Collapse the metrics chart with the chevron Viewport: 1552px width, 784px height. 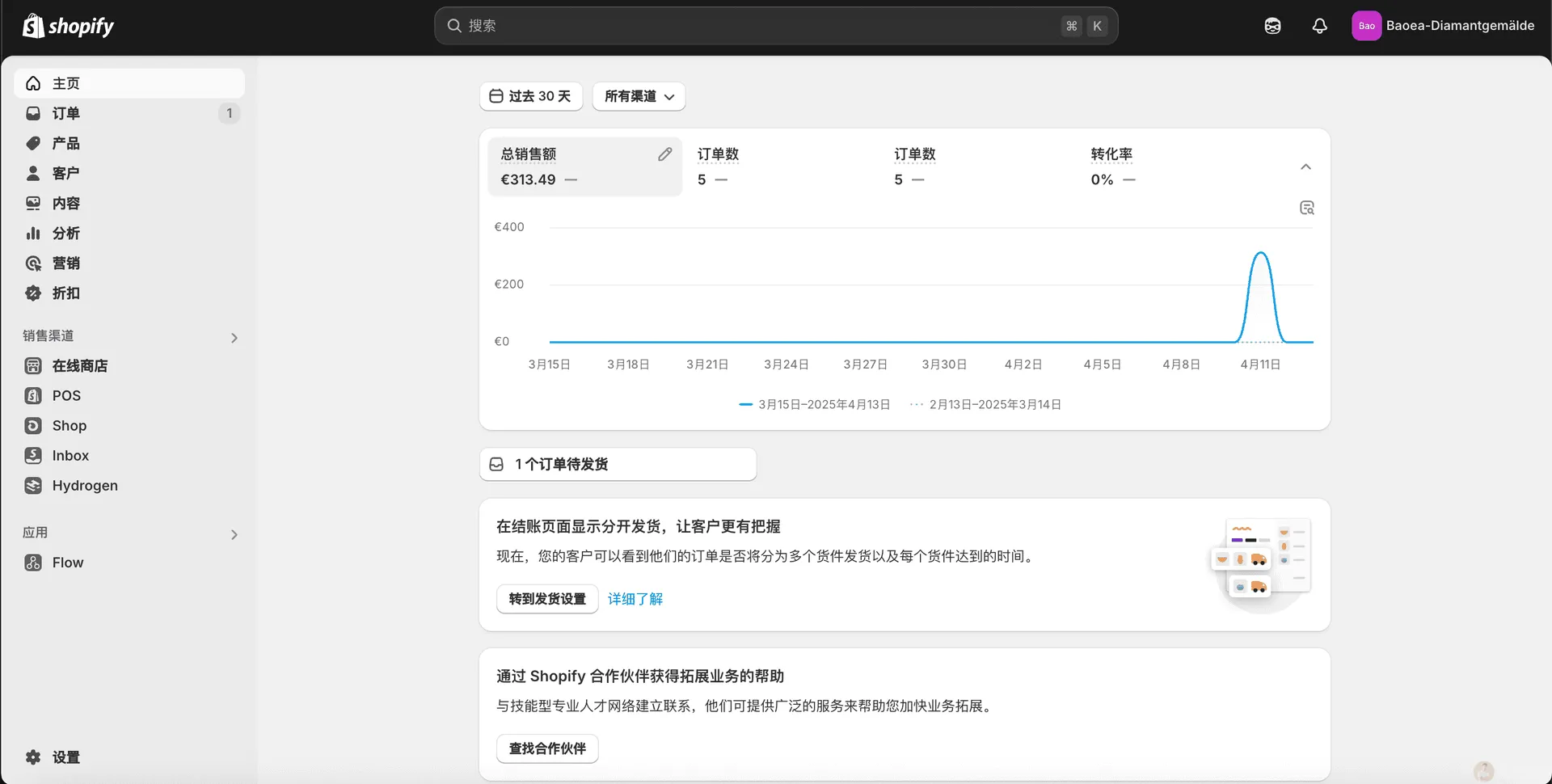1305,166
